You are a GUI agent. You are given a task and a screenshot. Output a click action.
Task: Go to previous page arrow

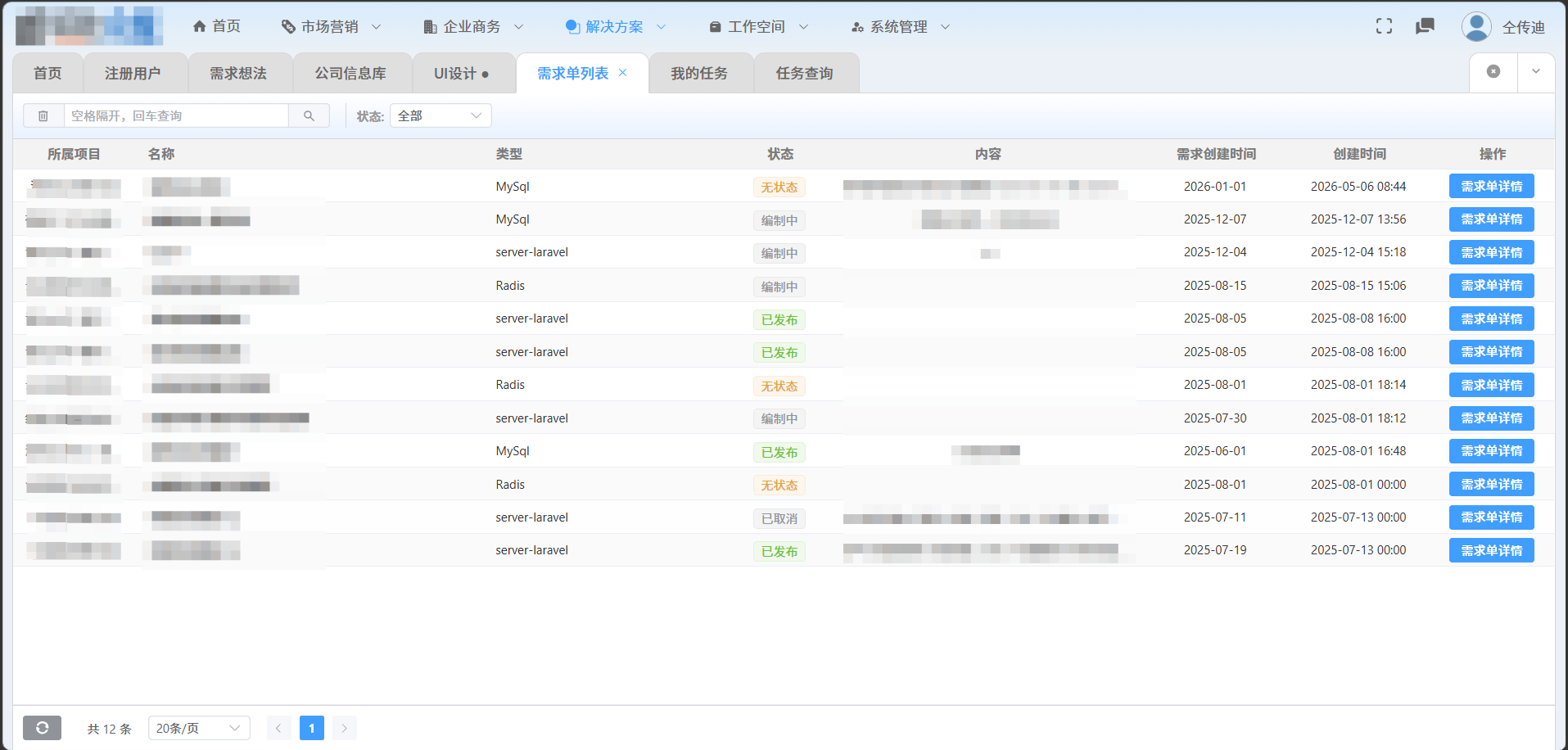coord(278,728)
